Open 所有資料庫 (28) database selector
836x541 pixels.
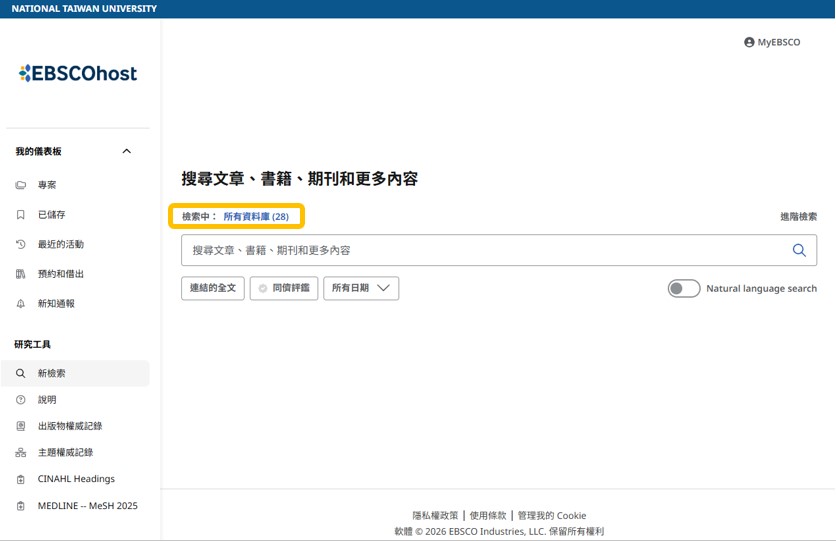pos(256,216)
